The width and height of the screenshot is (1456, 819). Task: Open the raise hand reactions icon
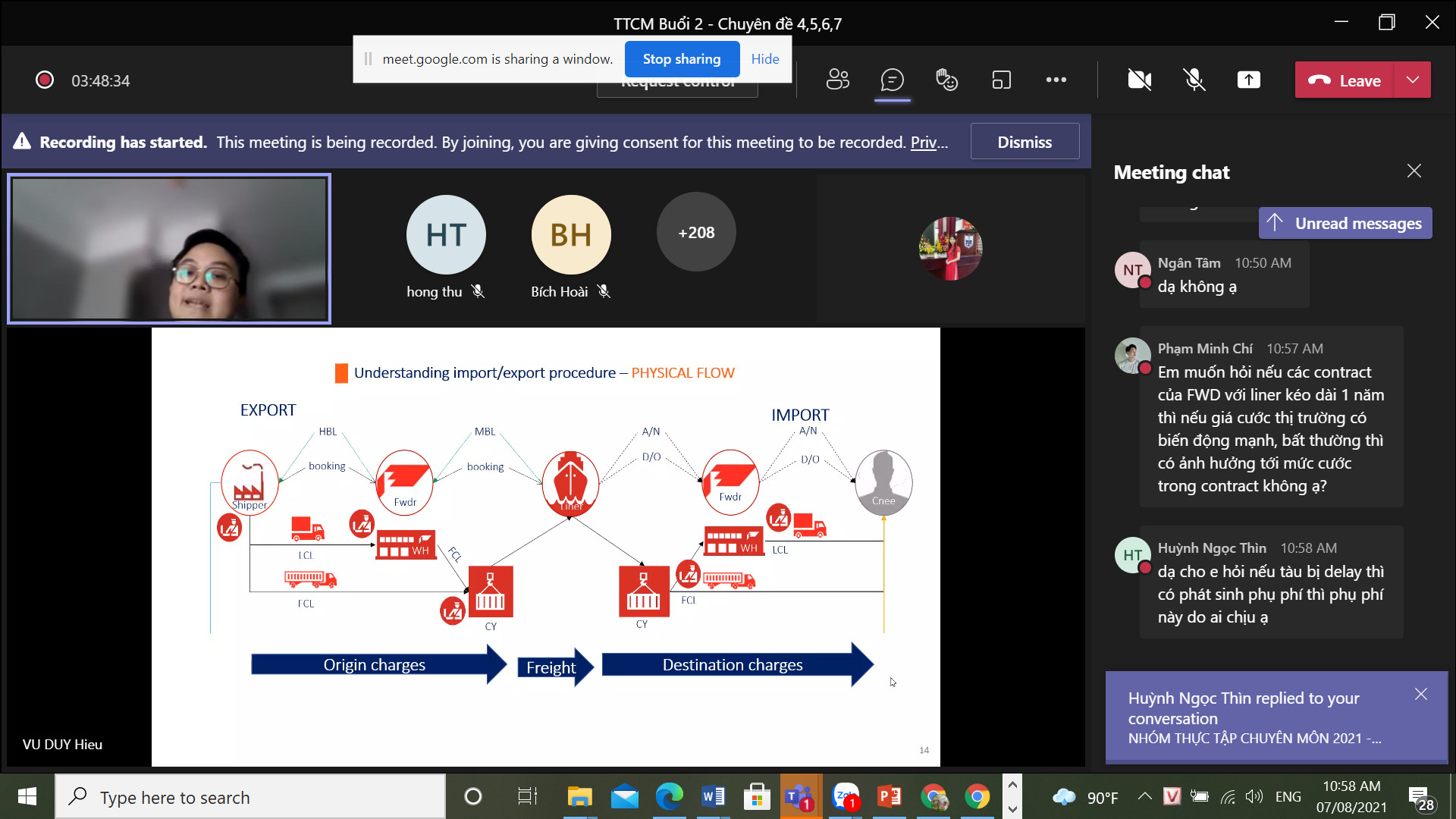pos(946,80)
